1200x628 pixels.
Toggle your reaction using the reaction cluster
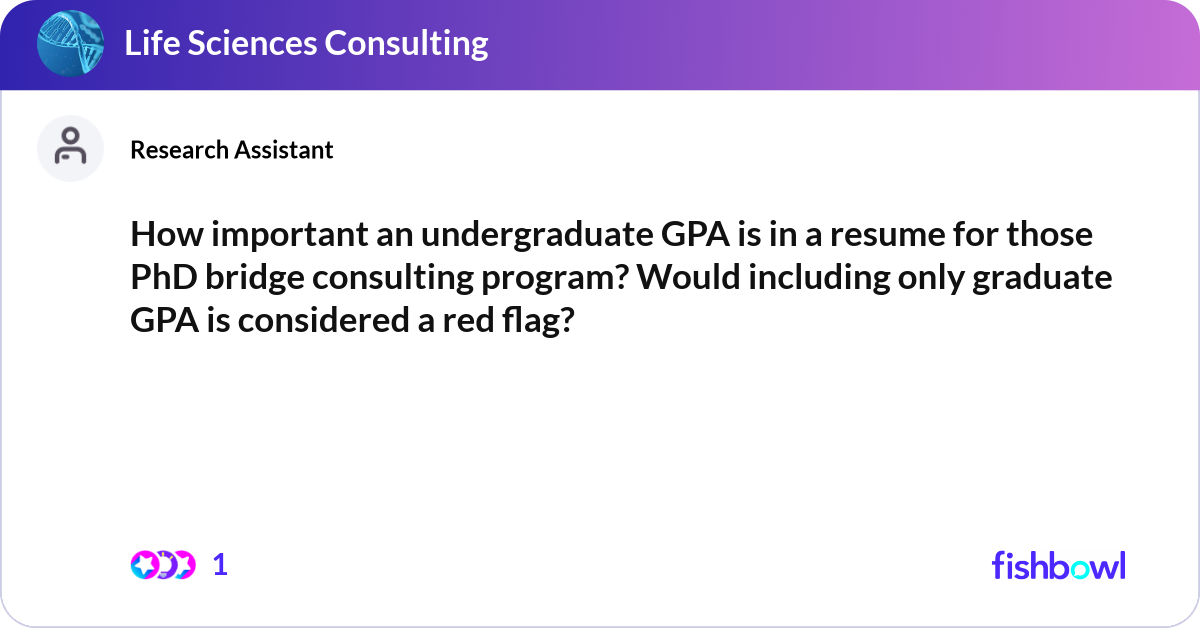click(x=165, y=565)
